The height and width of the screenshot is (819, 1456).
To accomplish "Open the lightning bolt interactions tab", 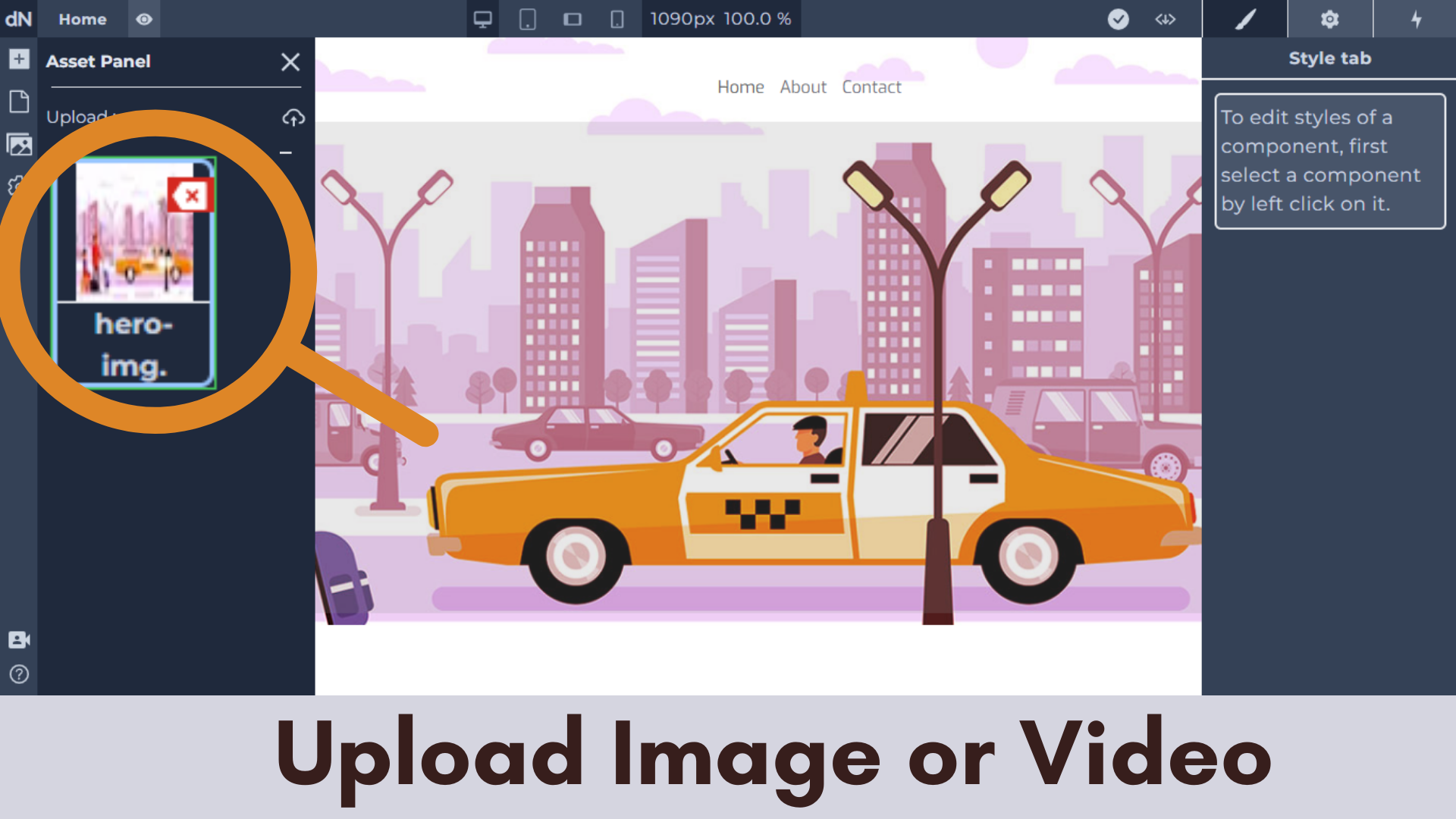I will 1415,19.
